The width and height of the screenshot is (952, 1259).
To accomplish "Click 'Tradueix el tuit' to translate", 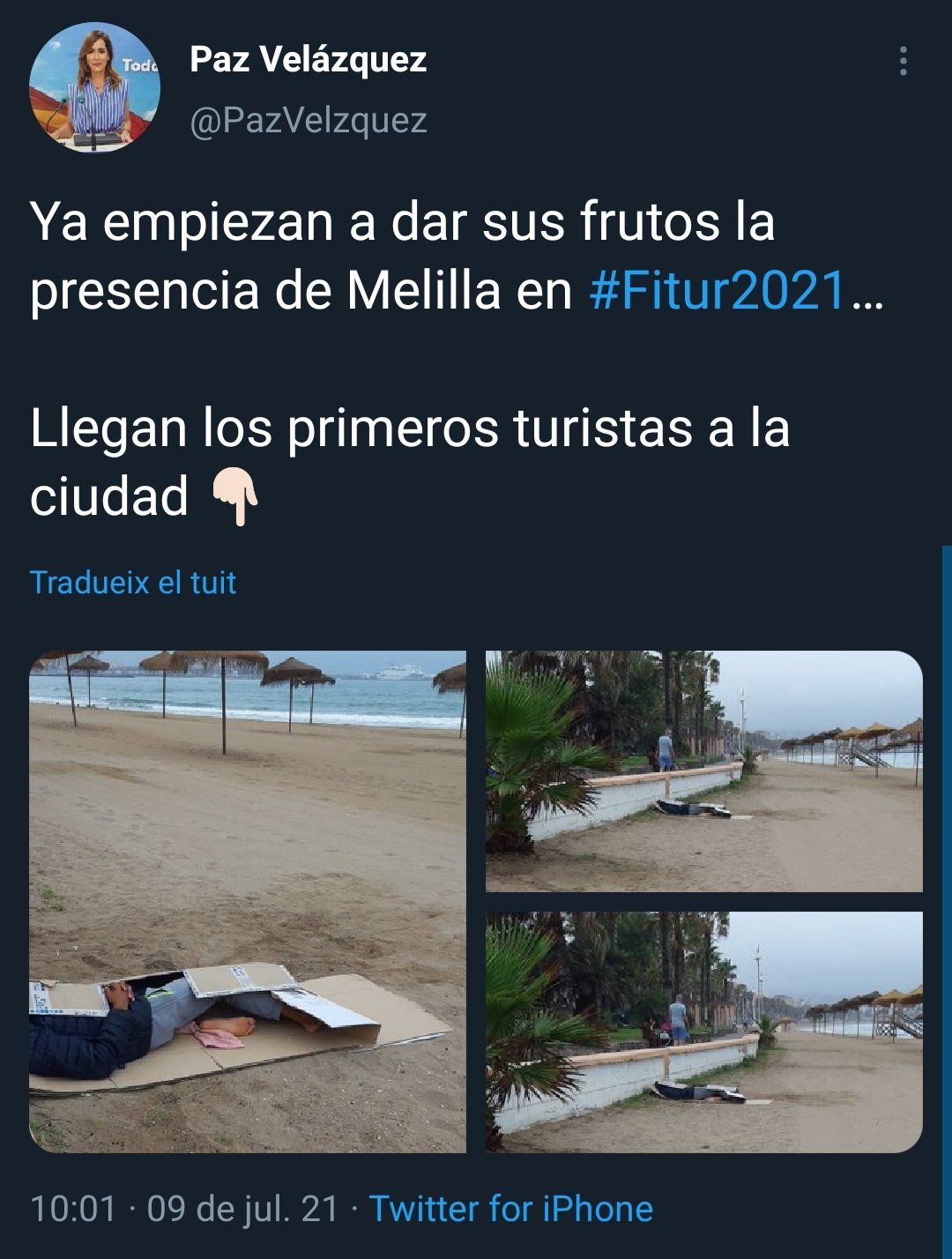I will (133, 583).
